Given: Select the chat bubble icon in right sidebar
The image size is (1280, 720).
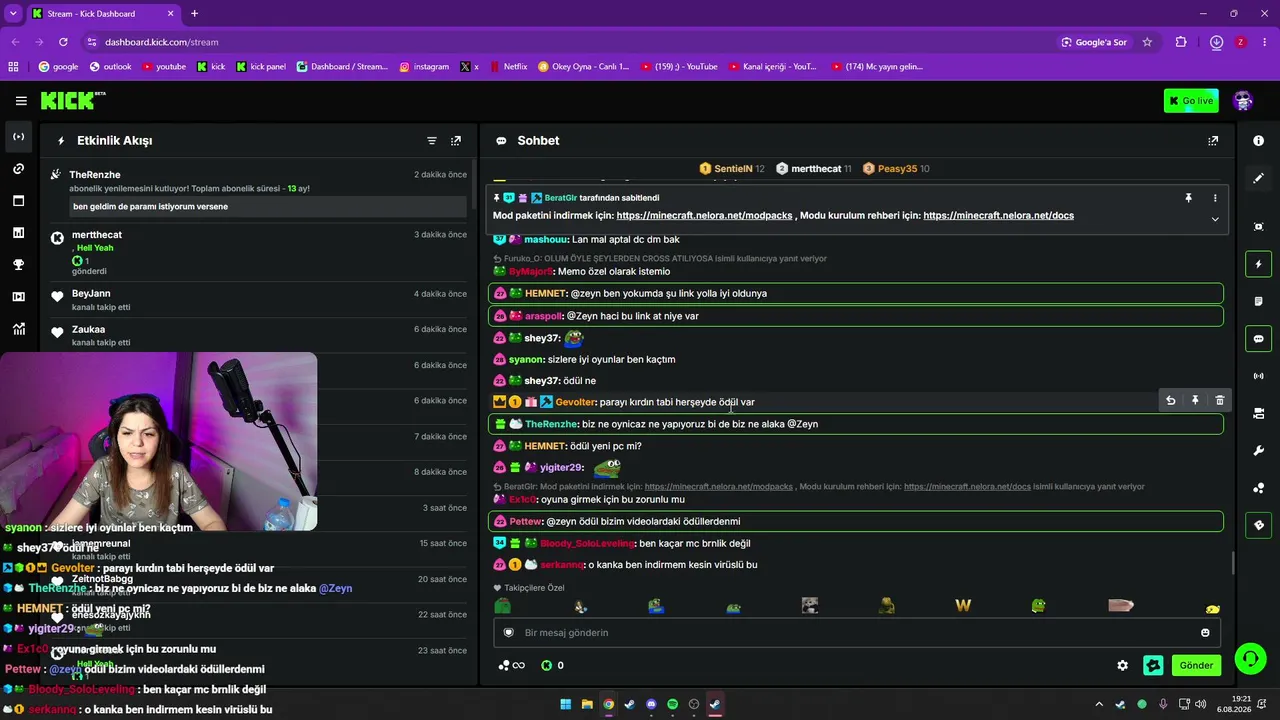Looking at the screenshot, I should 1258,339.
